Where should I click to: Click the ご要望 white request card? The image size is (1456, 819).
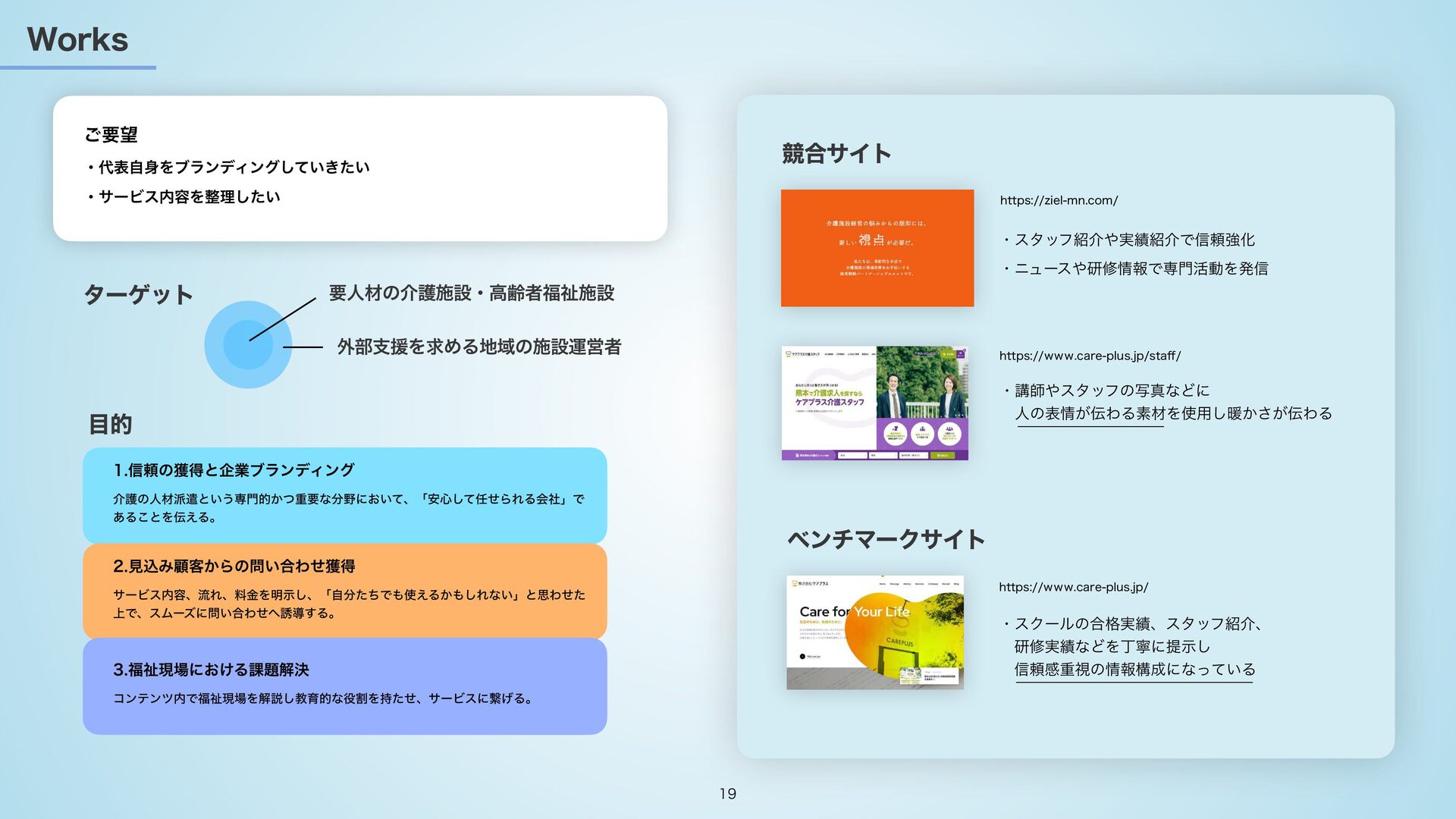coord(359,168)
